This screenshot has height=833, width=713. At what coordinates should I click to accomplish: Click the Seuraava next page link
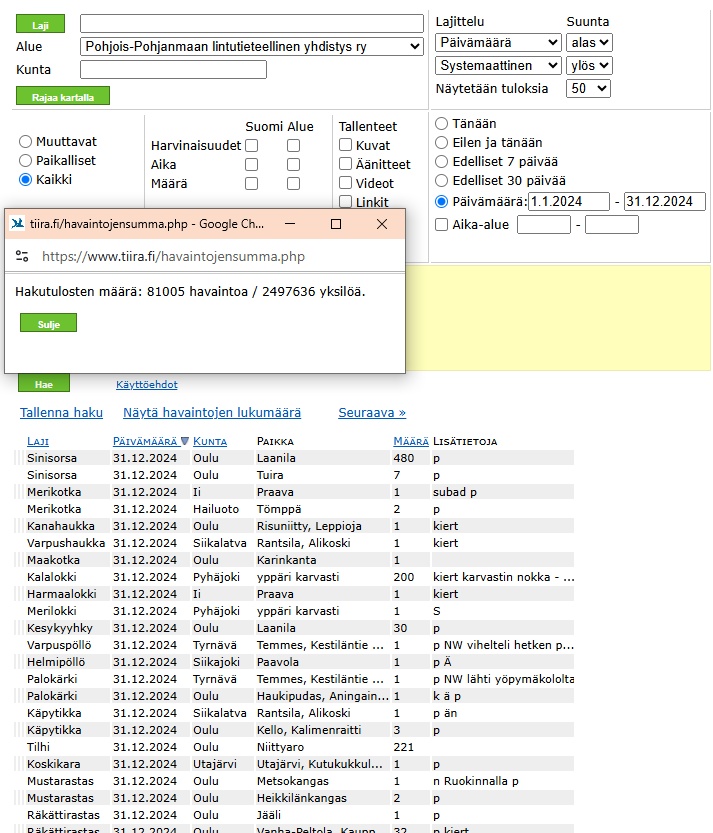(372, 412)
